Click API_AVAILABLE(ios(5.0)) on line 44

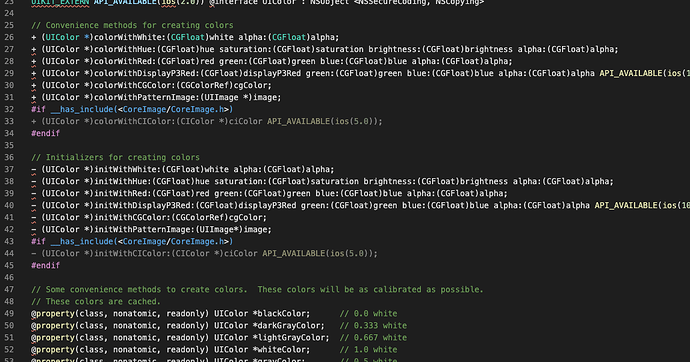318,253
